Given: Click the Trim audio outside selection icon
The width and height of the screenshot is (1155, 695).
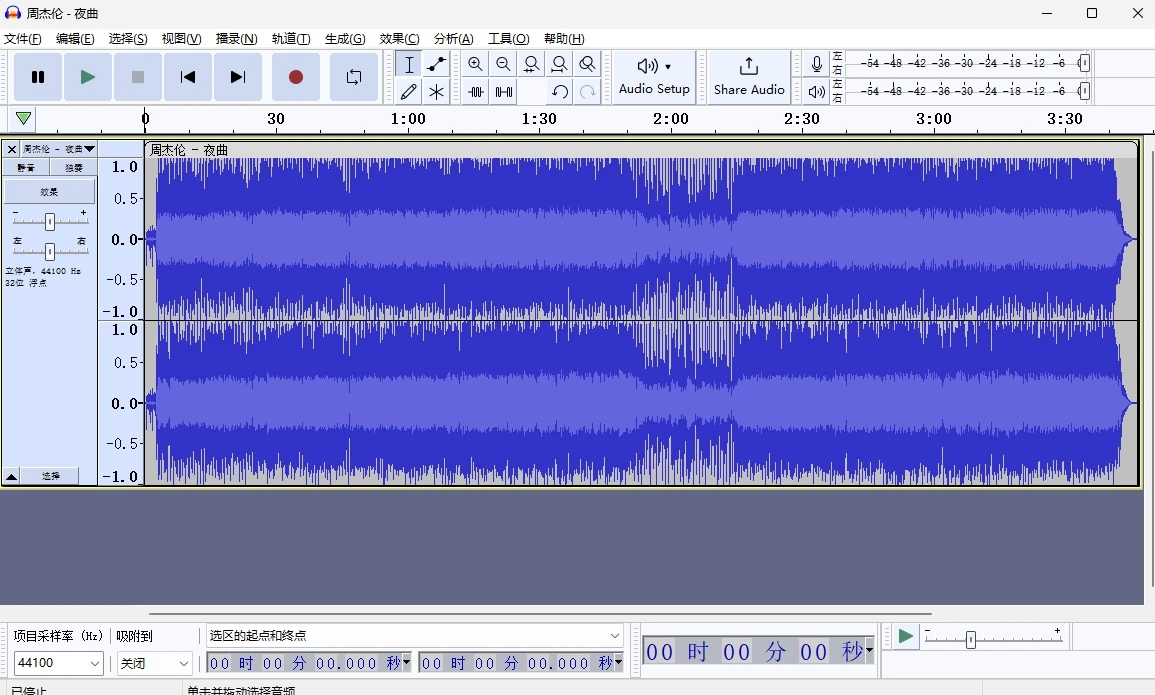Looking at the screenshot, I should tap(475, 92).
